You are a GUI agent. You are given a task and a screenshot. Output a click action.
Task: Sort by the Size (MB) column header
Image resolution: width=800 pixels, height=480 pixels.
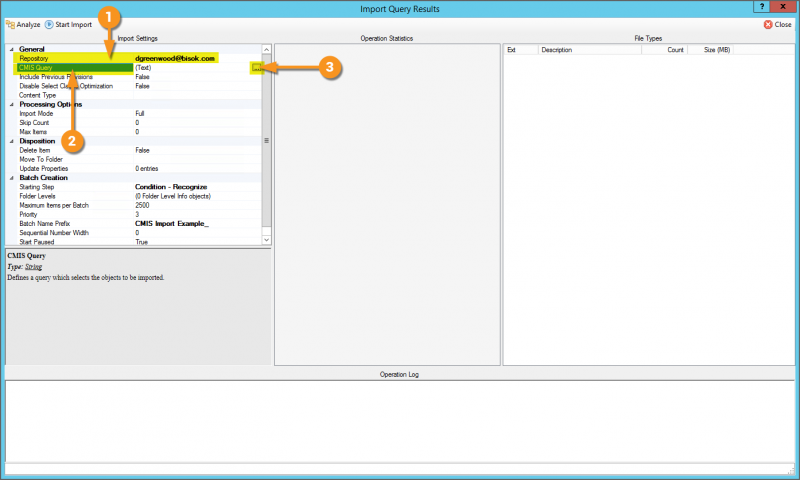pos(712,49)
